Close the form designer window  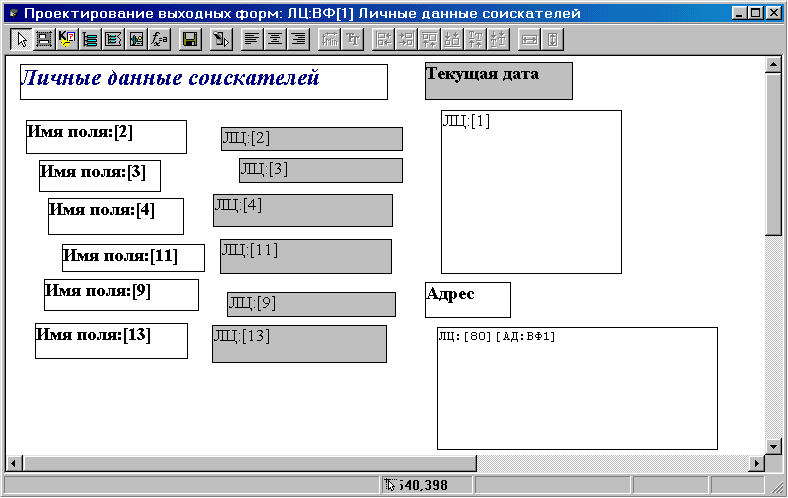pyautogui.click(x=773, y=13)
